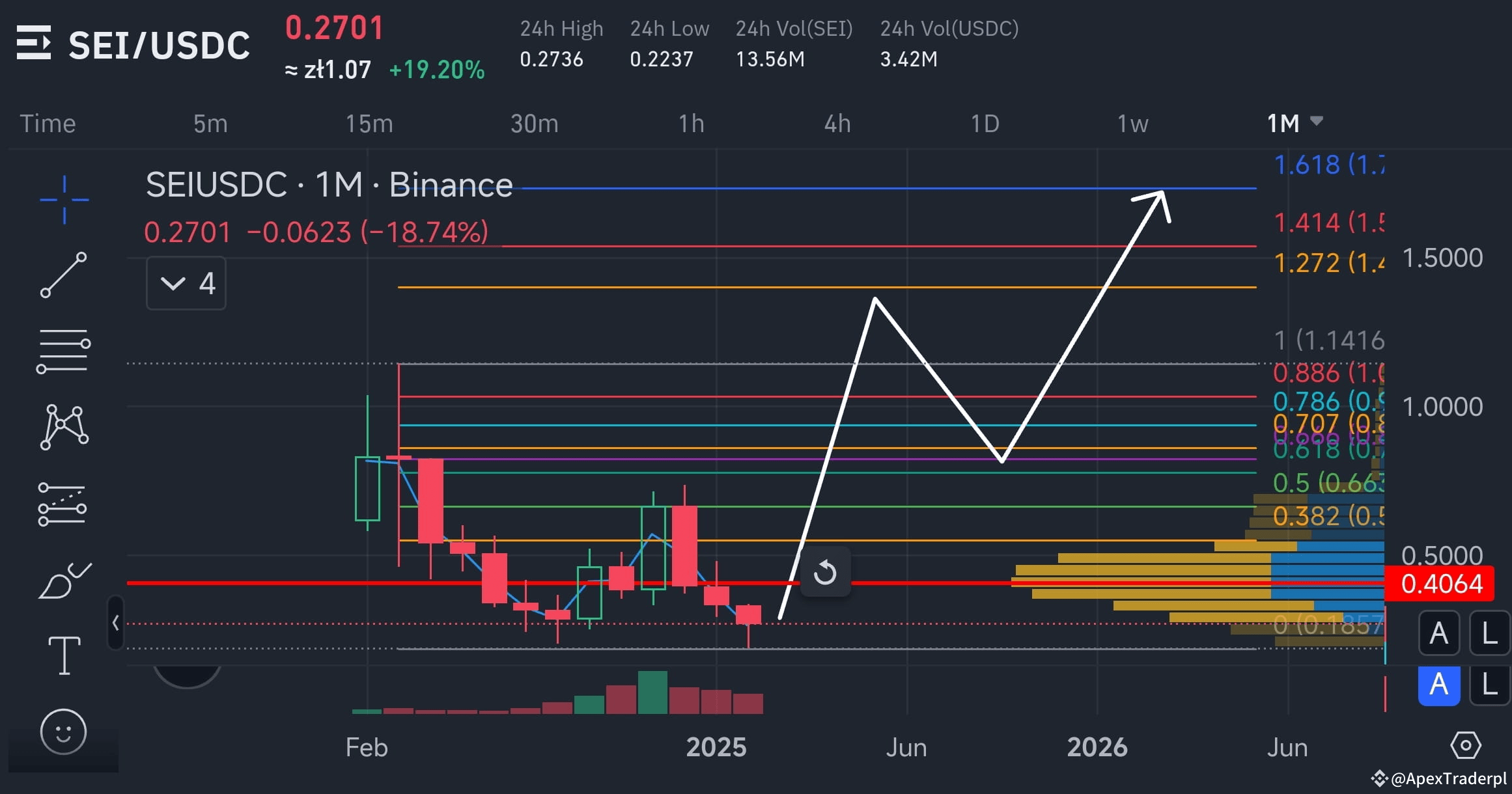This screenshot has width=1512, height=794.
Task: Click the ≈ zł1.07 converted price
Action: point(328,70)
